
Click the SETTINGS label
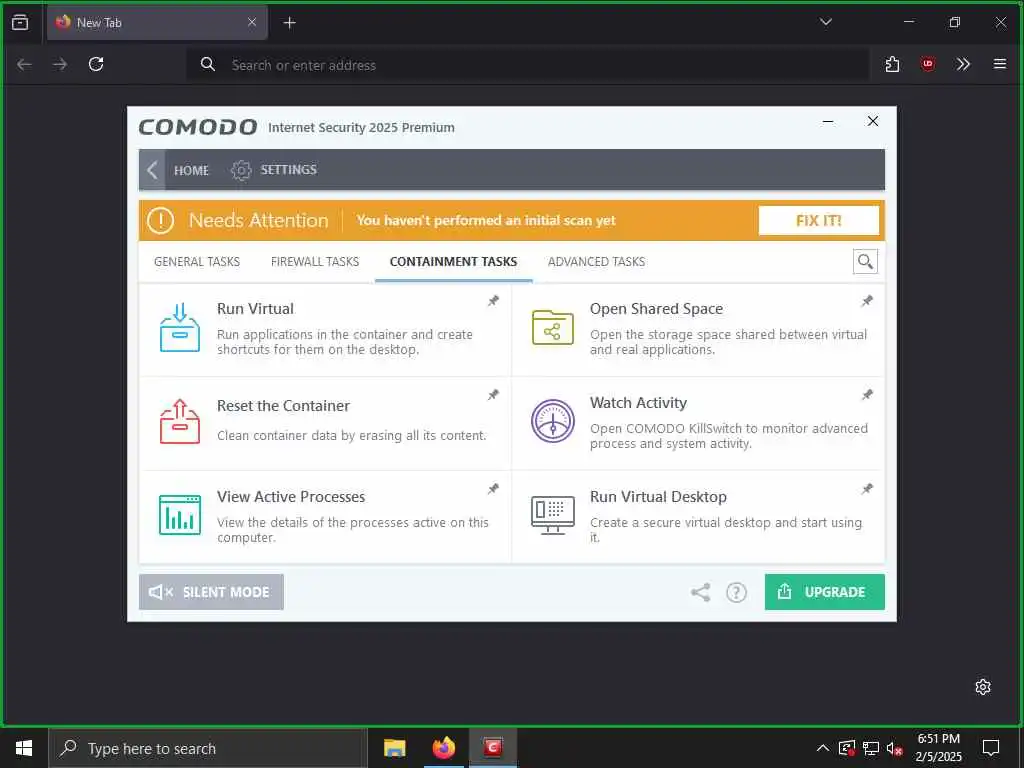point(289,170)
